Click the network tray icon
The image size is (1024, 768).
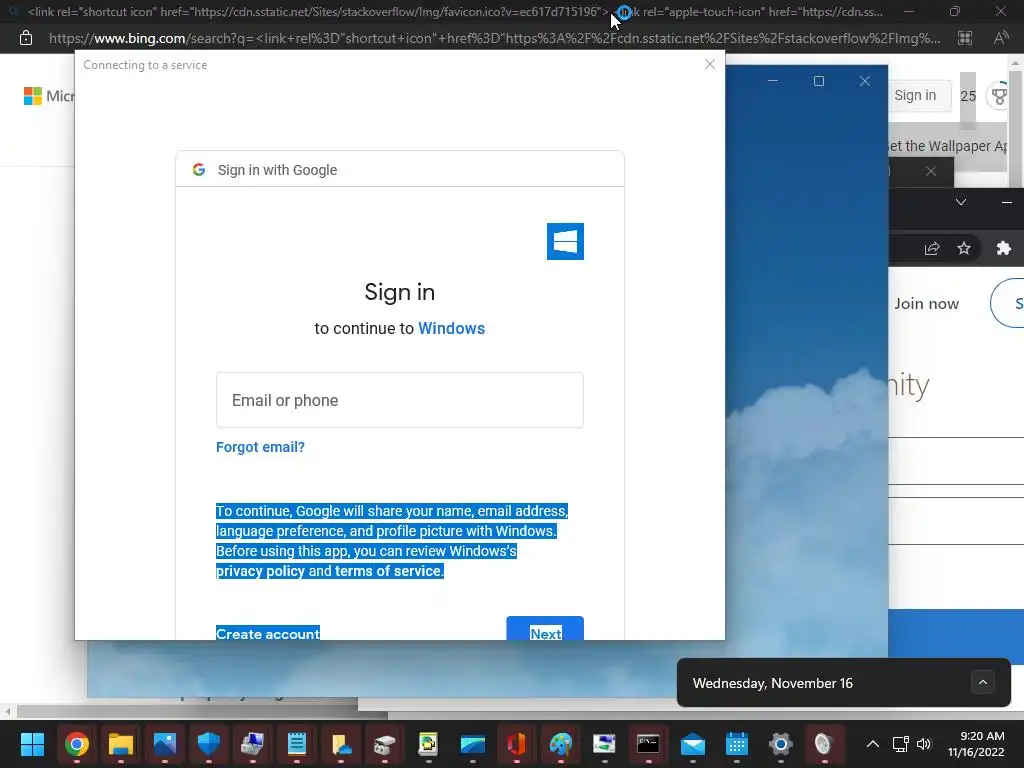[901, 744]
